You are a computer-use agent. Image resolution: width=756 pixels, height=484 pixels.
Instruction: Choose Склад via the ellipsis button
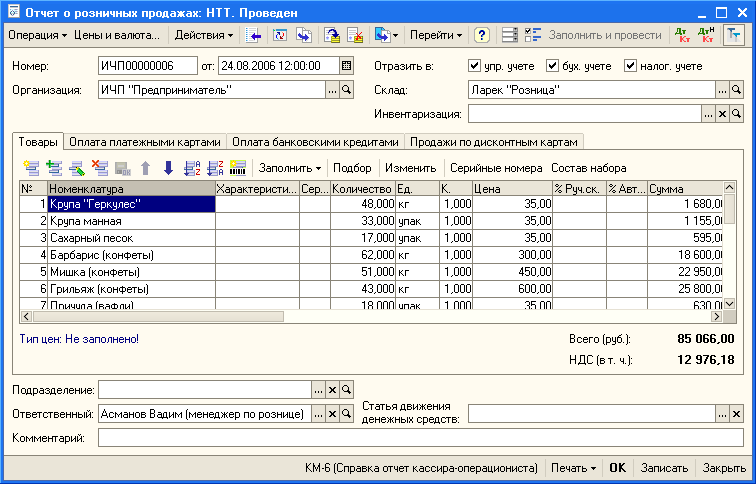[x=722, y=90]
